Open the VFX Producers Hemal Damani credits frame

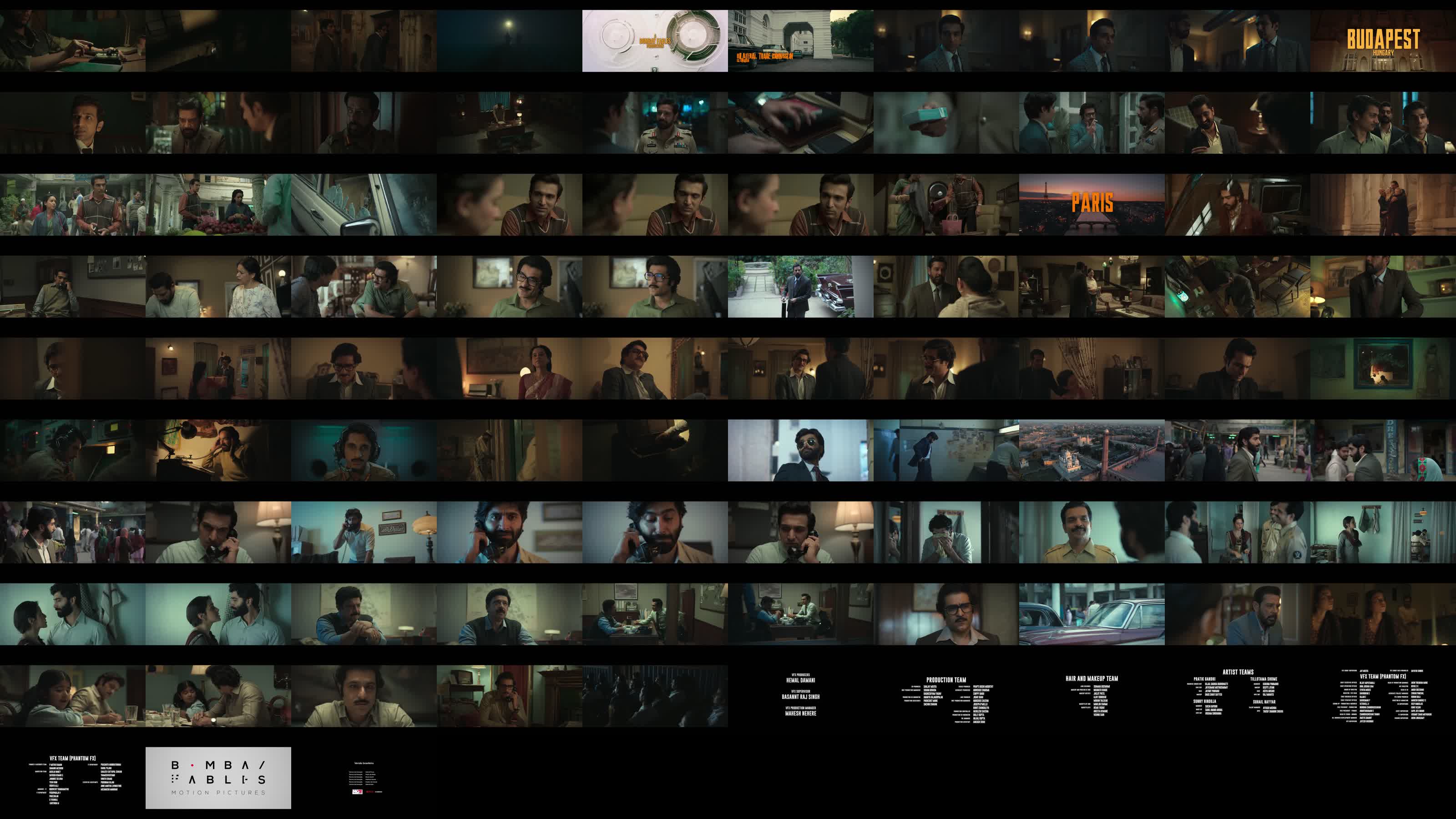click(x=800, y=696)
